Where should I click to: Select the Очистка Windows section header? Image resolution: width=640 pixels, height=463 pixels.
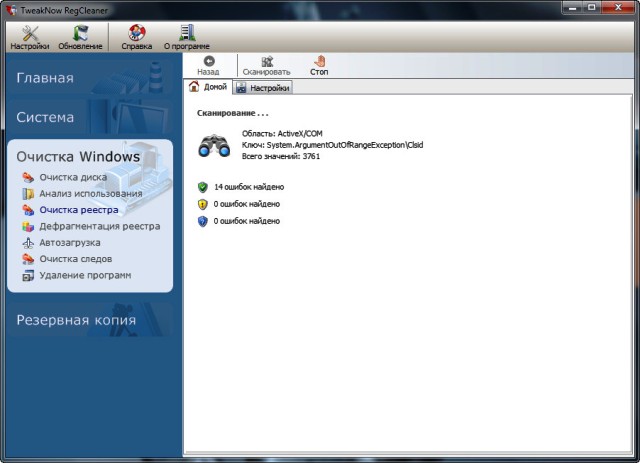(x=78, y=156)
